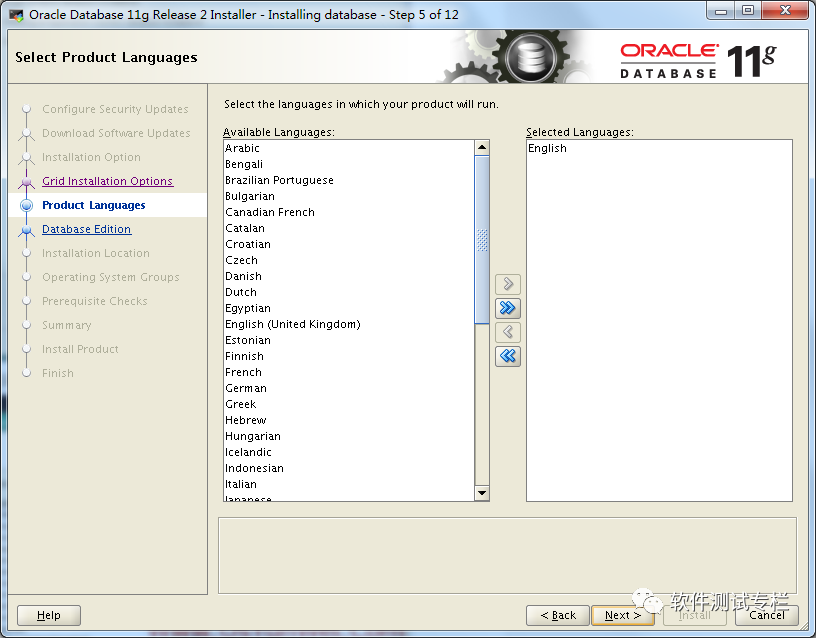816x638 pixels.
Task: Go back with the Back button
Action: (x=558, y=615)
